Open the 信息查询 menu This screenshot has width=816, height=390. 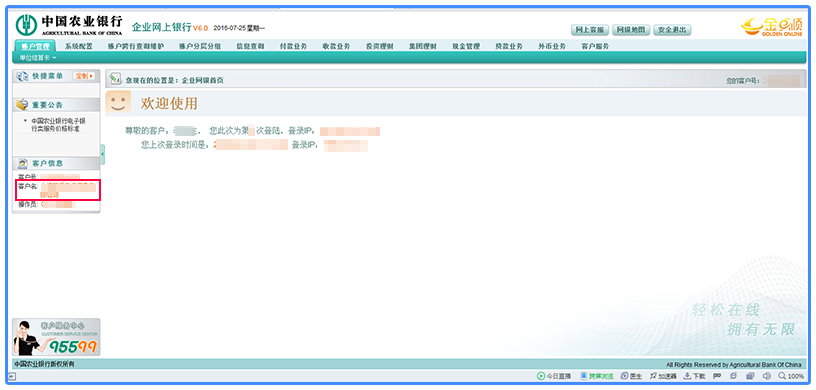250,46
